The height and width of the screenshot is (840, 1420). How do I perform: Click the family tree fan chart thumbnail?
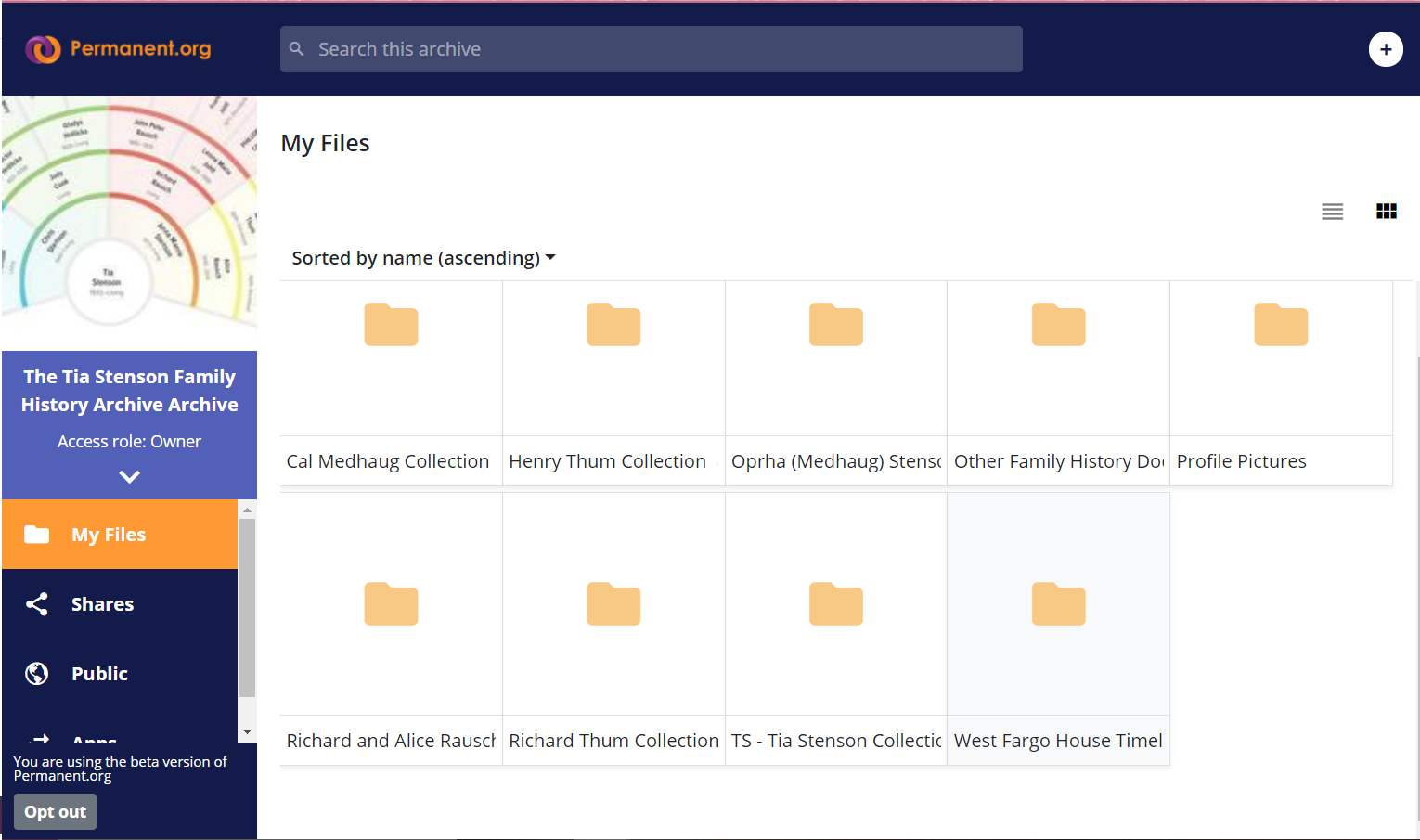(129, 213)
